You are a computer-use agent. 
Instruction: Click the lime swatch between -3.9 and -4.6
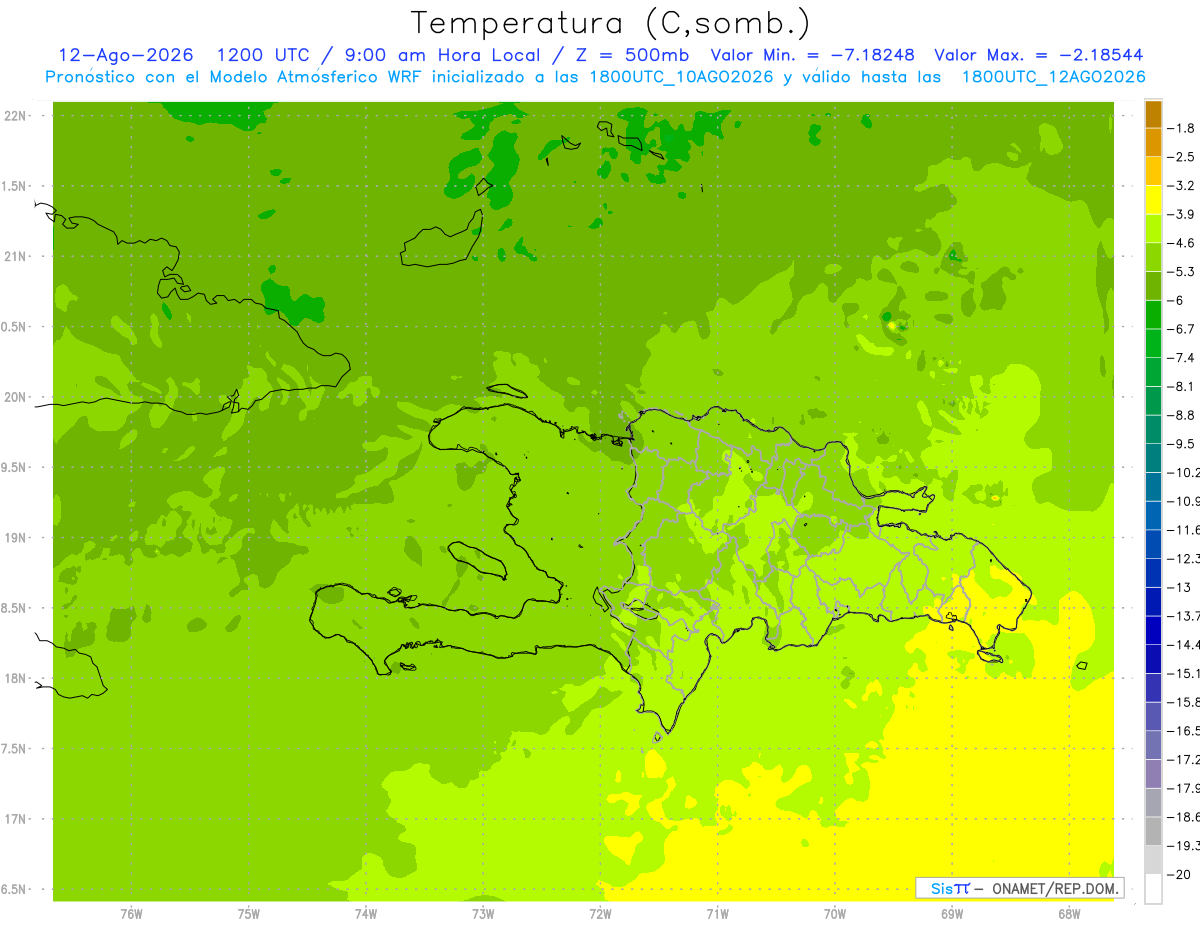point(1153,229)
